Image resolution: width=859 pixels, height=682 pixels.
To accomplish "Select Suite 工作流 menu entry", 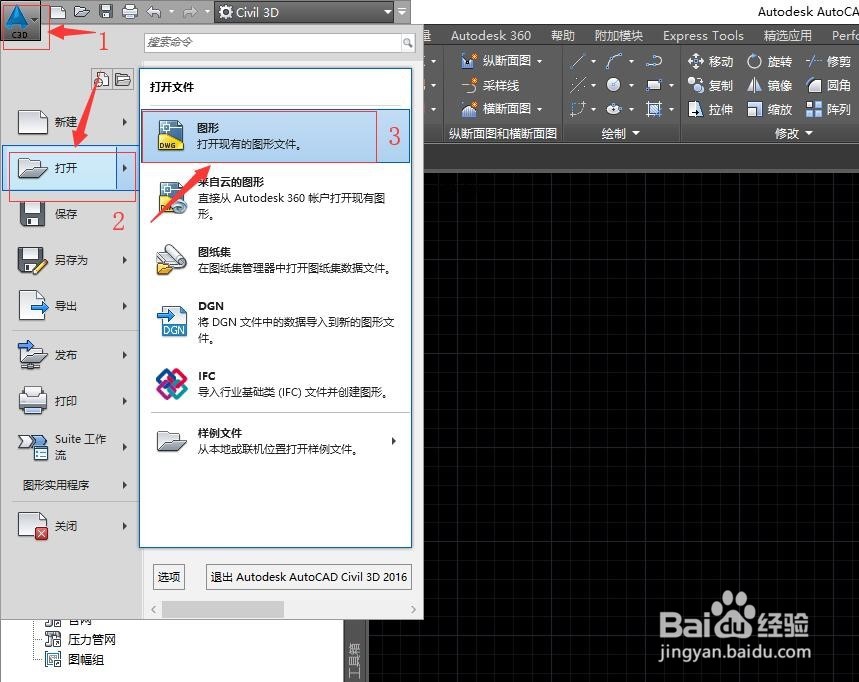I will pos(70,447).
